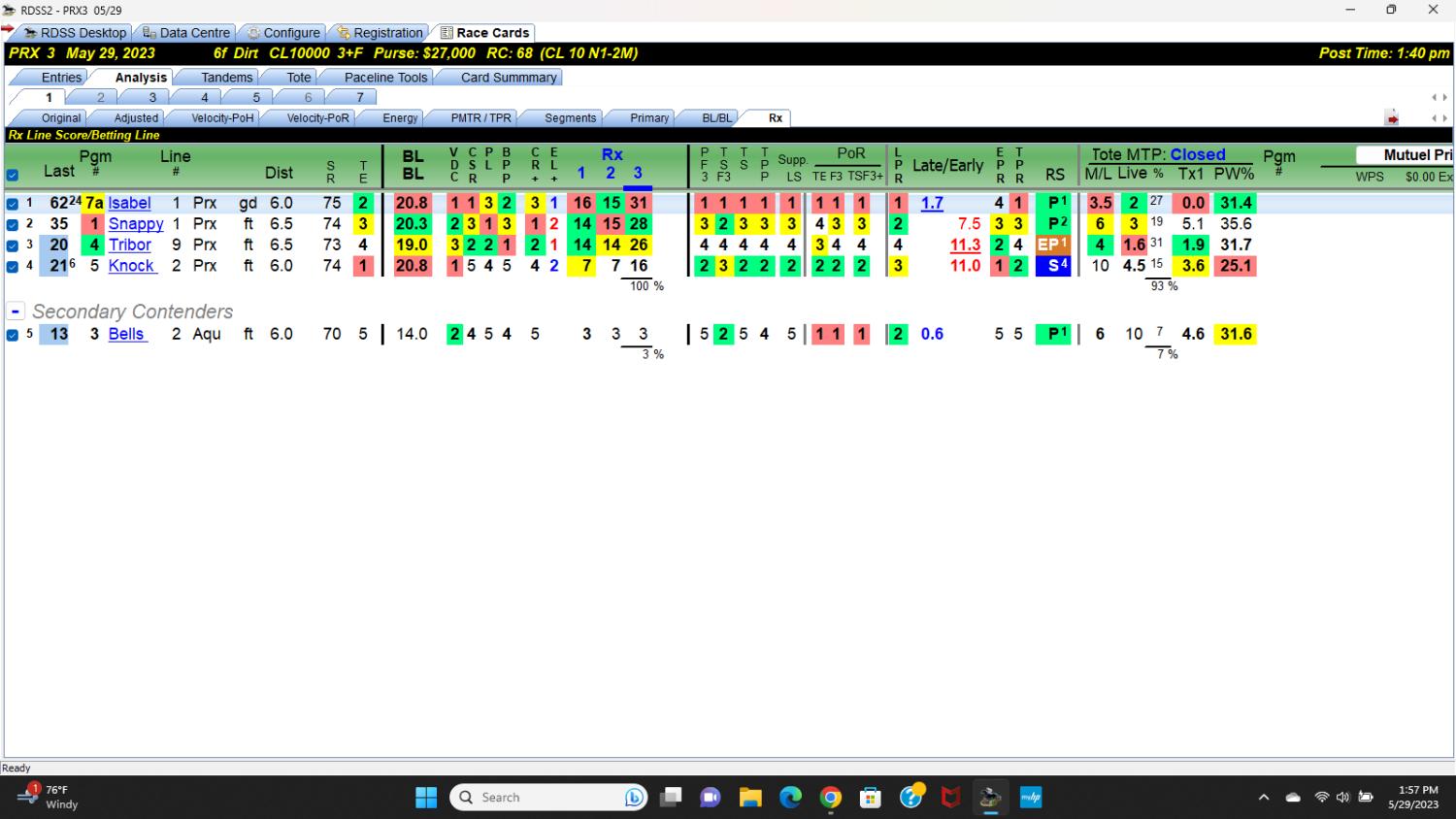Open File Explorer from taskbar
The width and height of the screenshot is (1456, 819).
(750, 798)
